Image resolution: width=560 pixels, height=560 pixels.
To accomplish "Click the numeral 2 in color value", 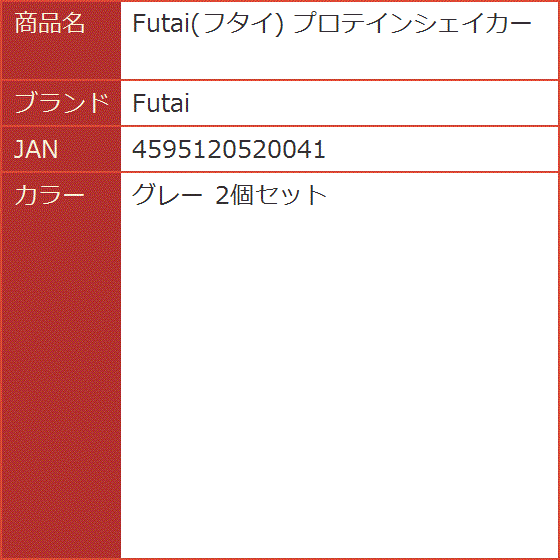I will pyautogui.click(x=222, y=196).
